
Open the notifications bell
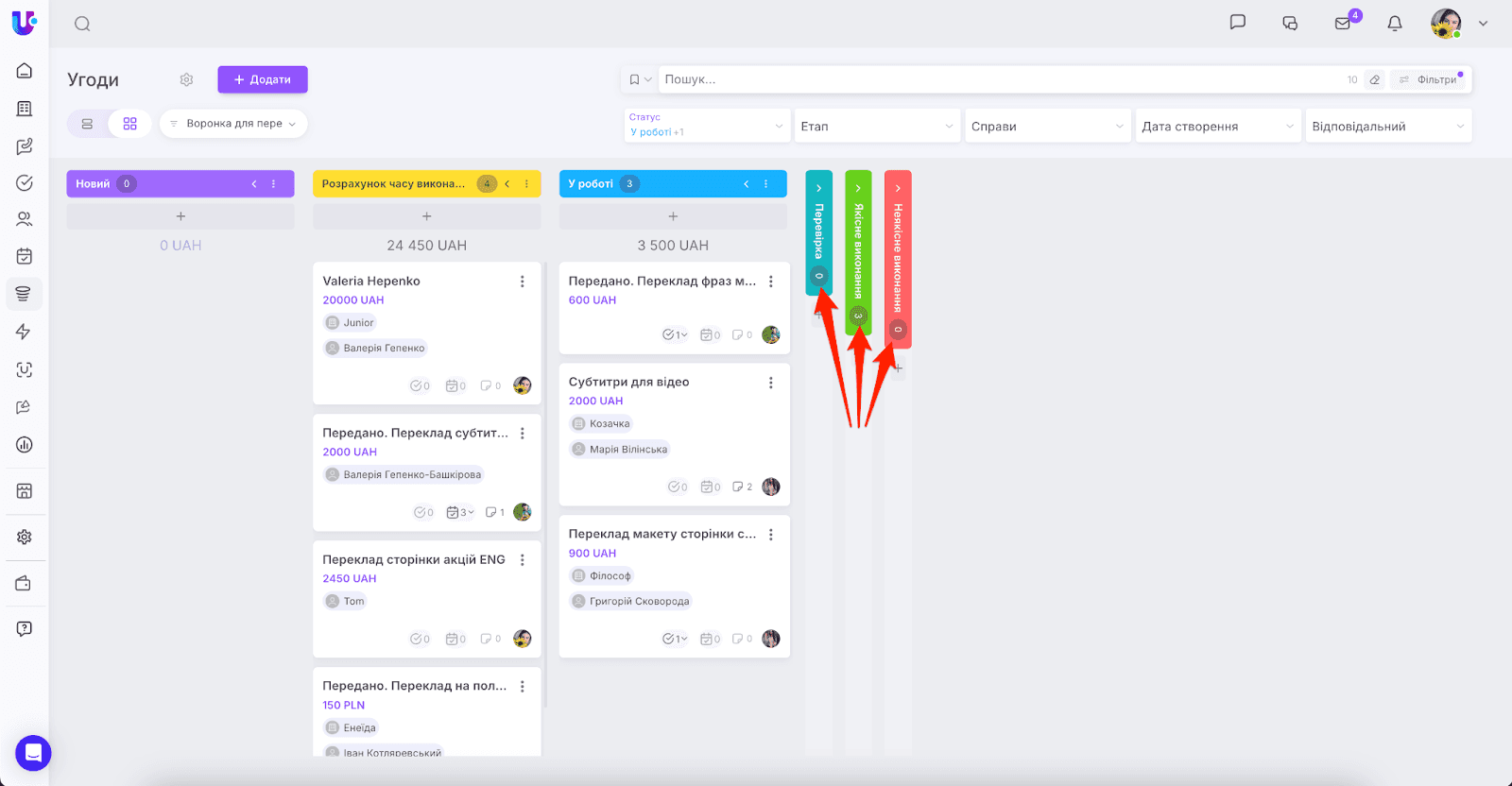tap(1395, 24)
